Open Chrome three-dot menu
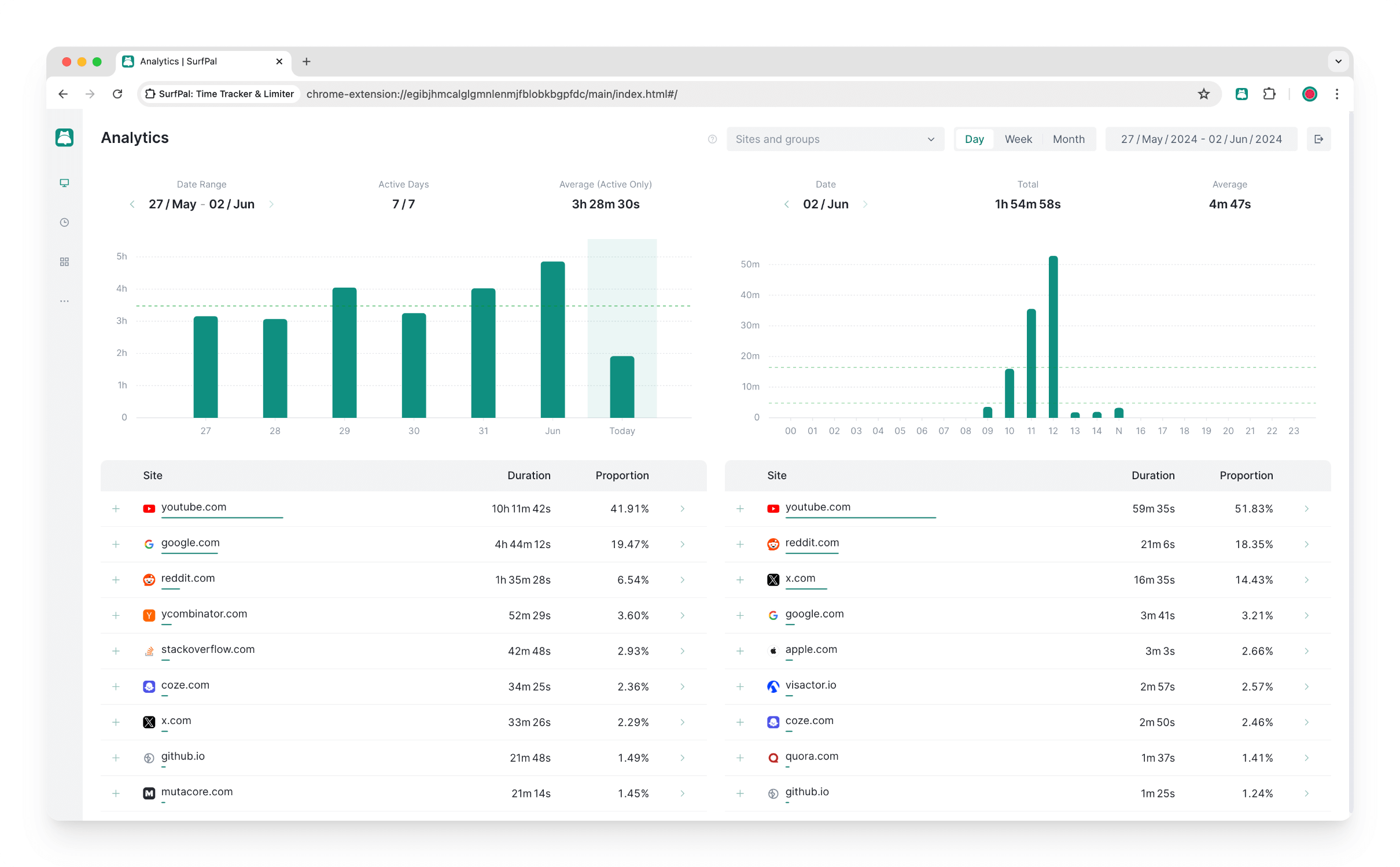This screenshot has width=1400, height=867. tap(1337, 94)
